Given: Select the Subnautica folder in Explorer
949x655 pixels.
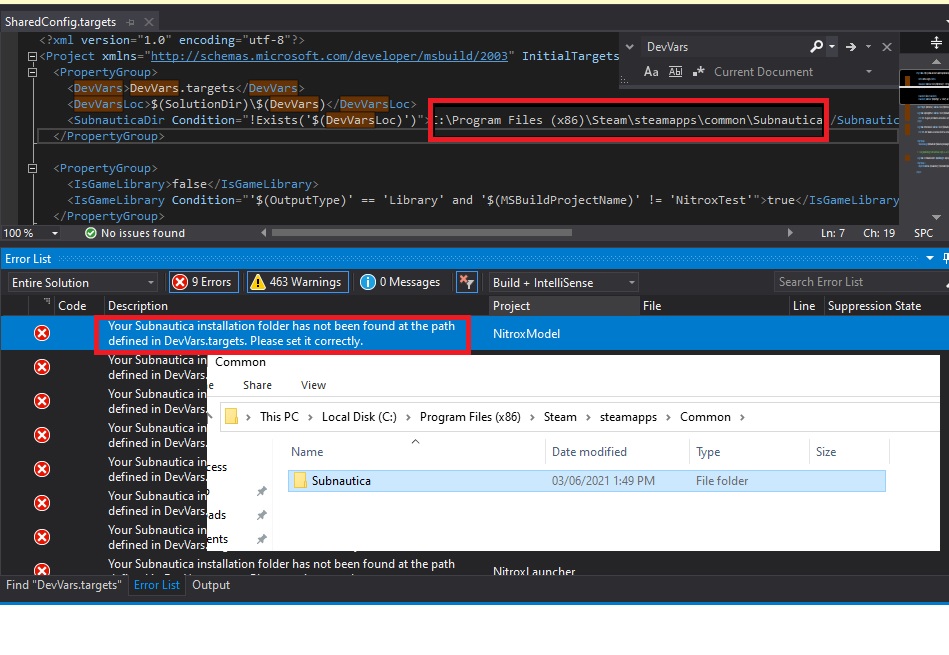Looking at the screenshot, I should (586, 481).
